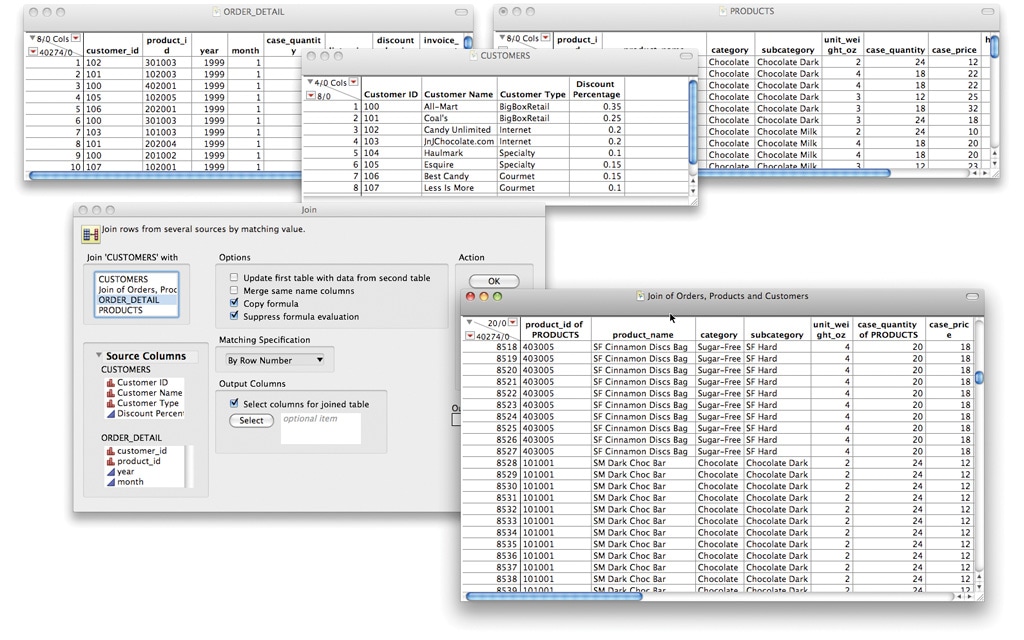Viewport: 1024px width, 640px height.
Task: Click the nominal icon beside customer_id source column
Action: 111,451
